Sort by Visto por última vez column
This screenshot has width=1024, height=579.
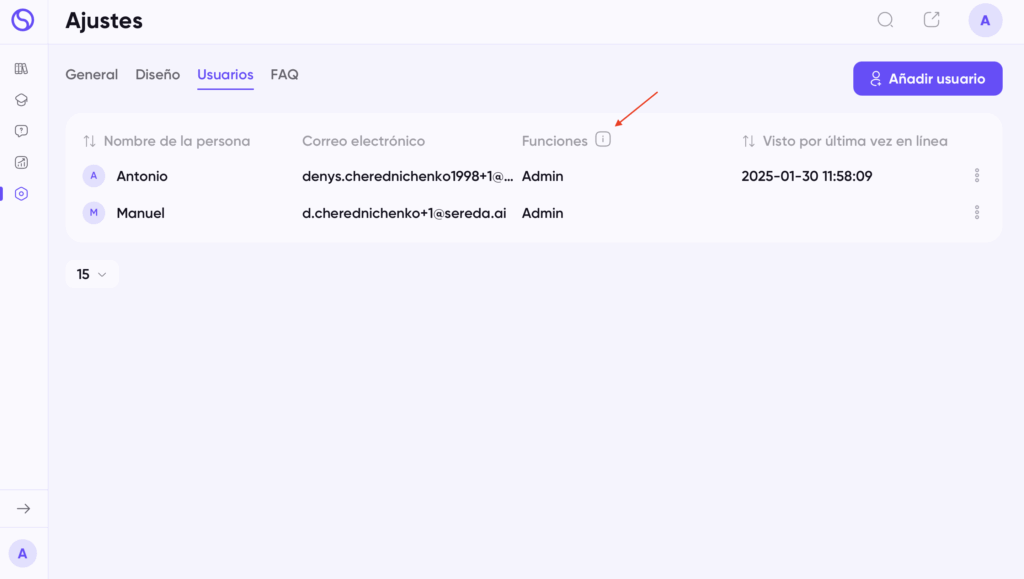pos(748,141)
